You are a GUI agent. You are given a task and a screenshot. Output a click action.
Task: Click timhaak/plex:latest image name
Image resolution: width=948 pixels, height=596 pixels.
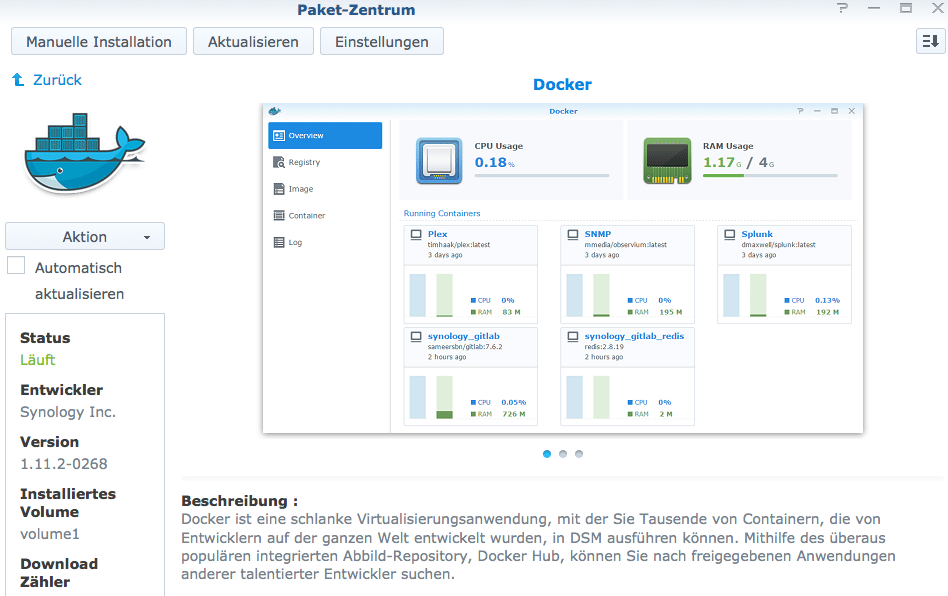point(459,245)
